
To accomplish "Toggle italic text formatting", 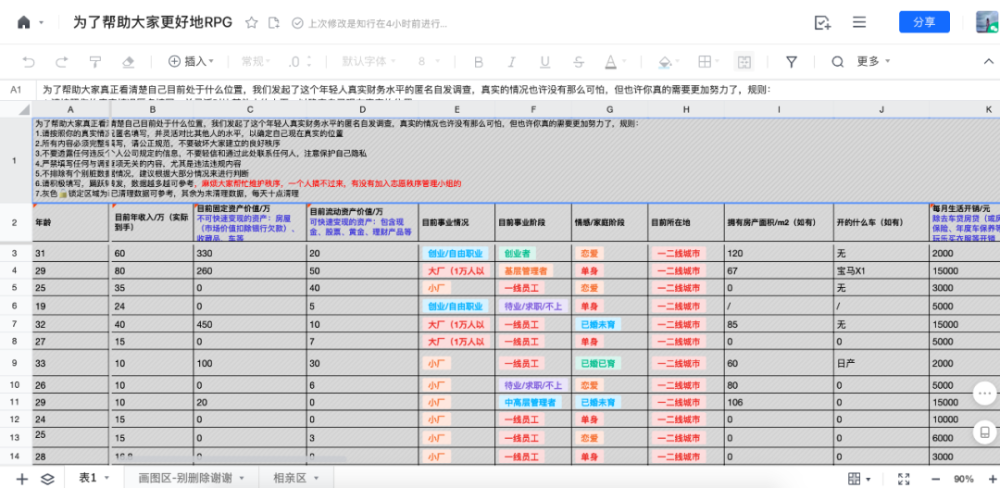I will point(511,62).
